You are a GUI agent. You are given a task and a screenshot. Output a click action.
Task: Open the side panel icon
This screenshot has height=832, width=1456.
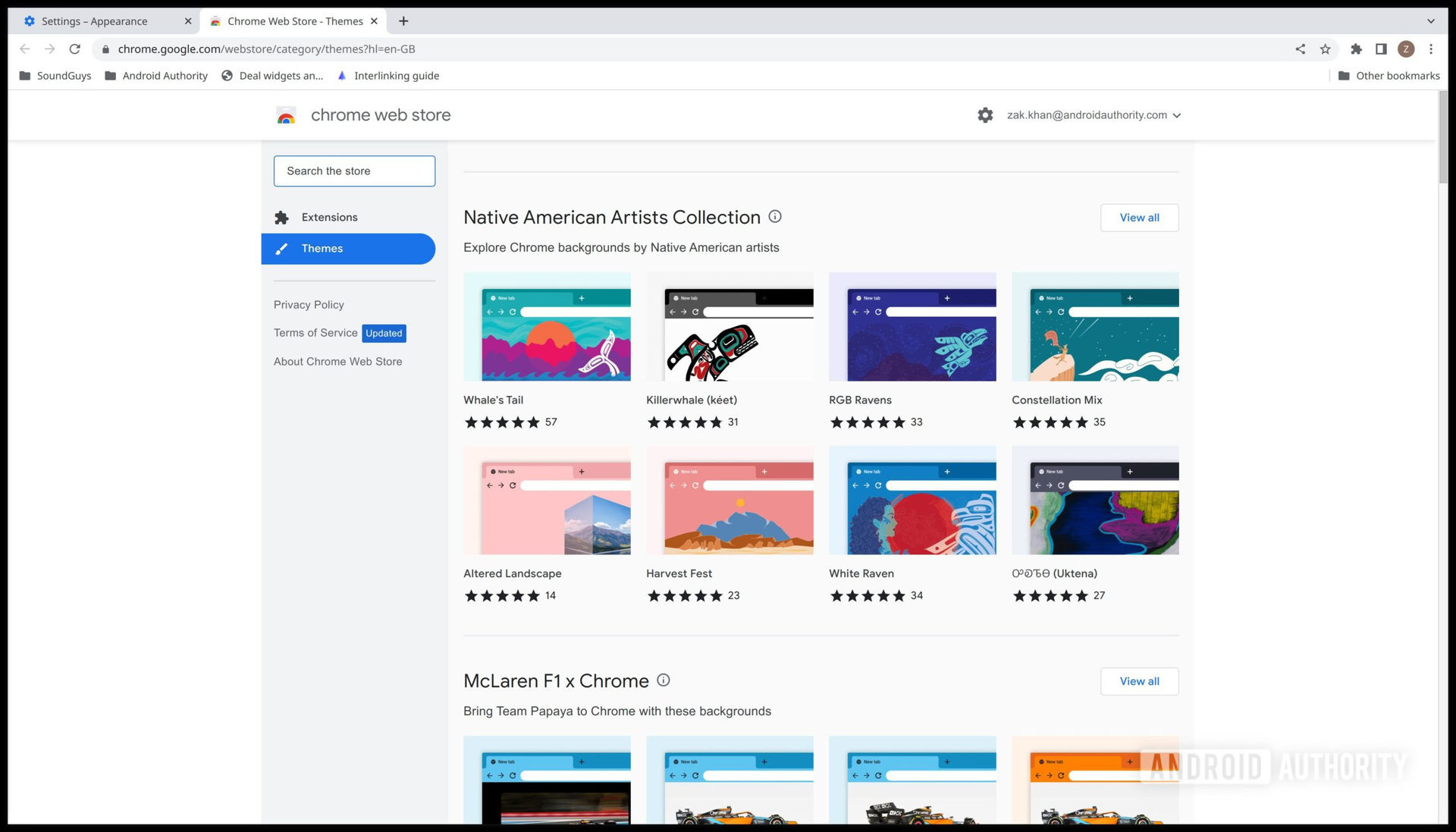(x=1381, y=49)
